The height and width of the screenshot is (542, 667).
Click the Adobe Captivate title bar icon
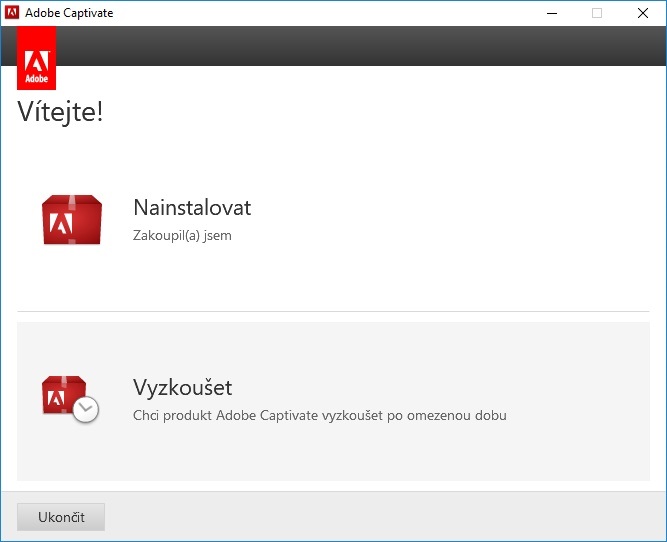[x=12, y=13]
